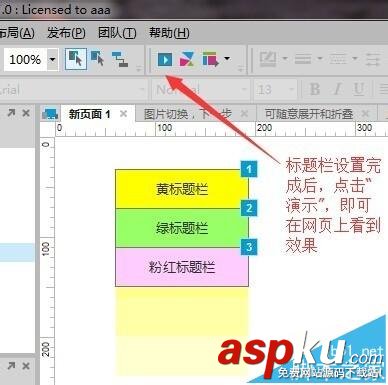Close the 图片切换 tab
This screenshot has height=385, width=388.
(244, 114)
